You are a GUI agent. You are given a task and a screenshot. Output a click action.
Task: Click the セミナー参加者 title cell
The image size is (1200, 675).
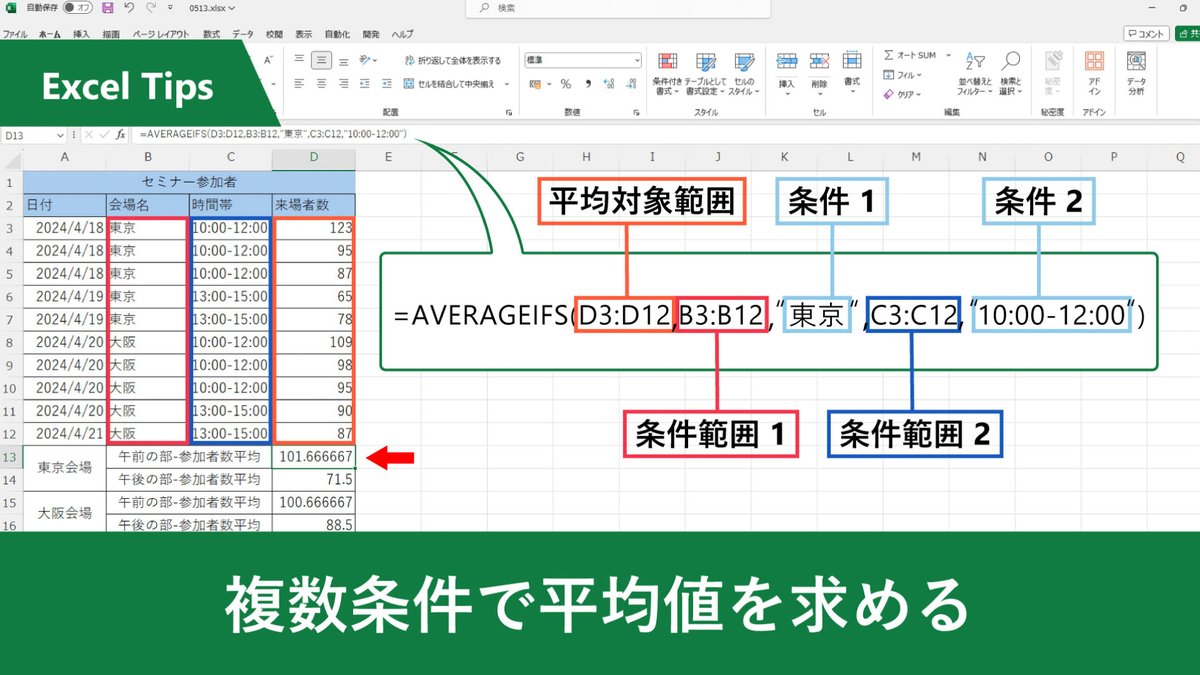pyautogui.click(x=189, y=182)
